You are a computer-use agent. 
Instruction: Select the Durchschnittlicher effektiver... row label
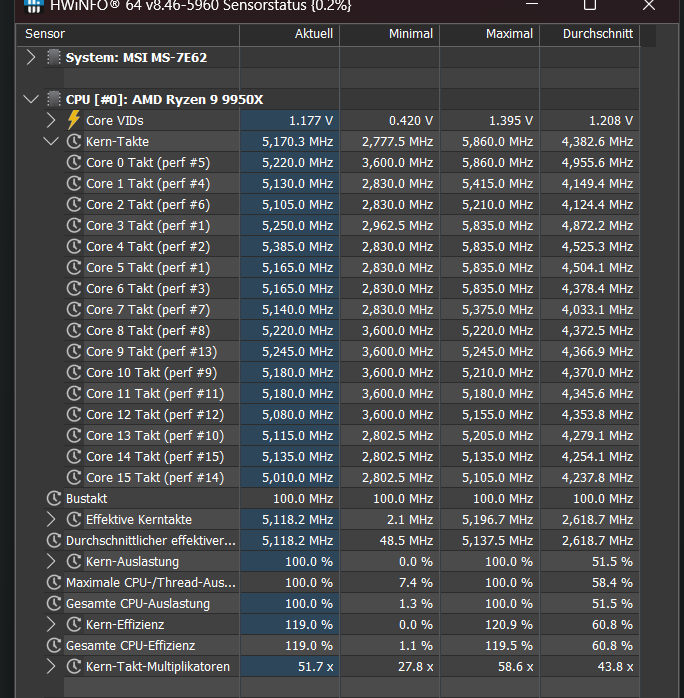point(150,540)
